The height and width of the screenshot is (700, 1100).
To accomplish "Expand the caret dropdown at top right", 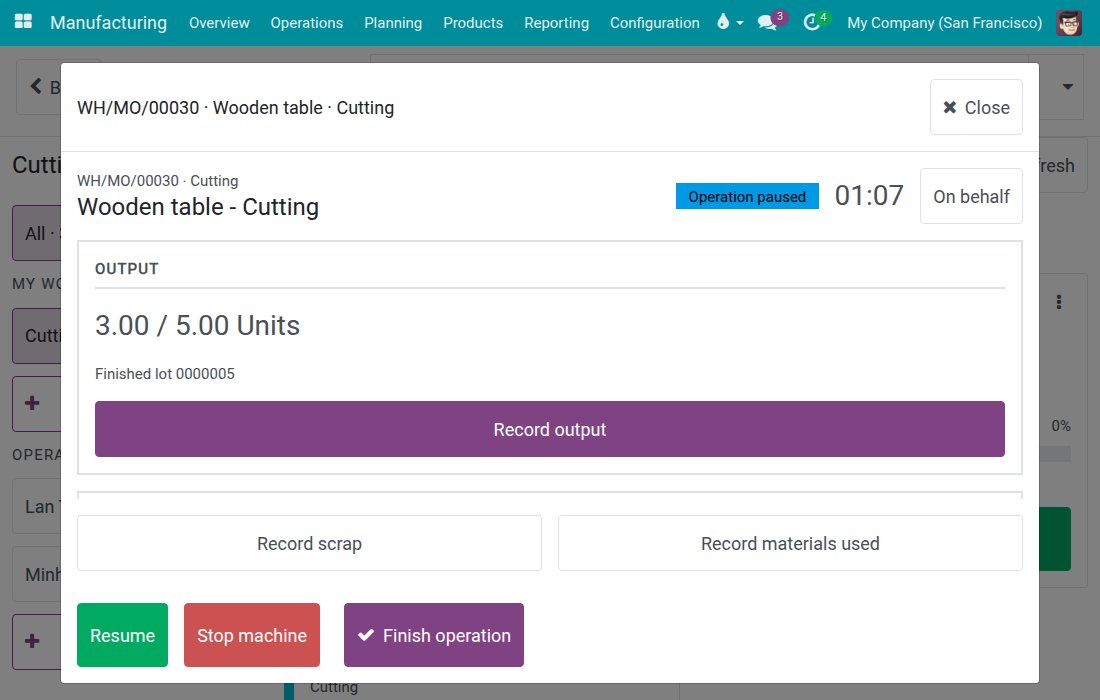I will pyautogui.click(x=1068, y=87).
